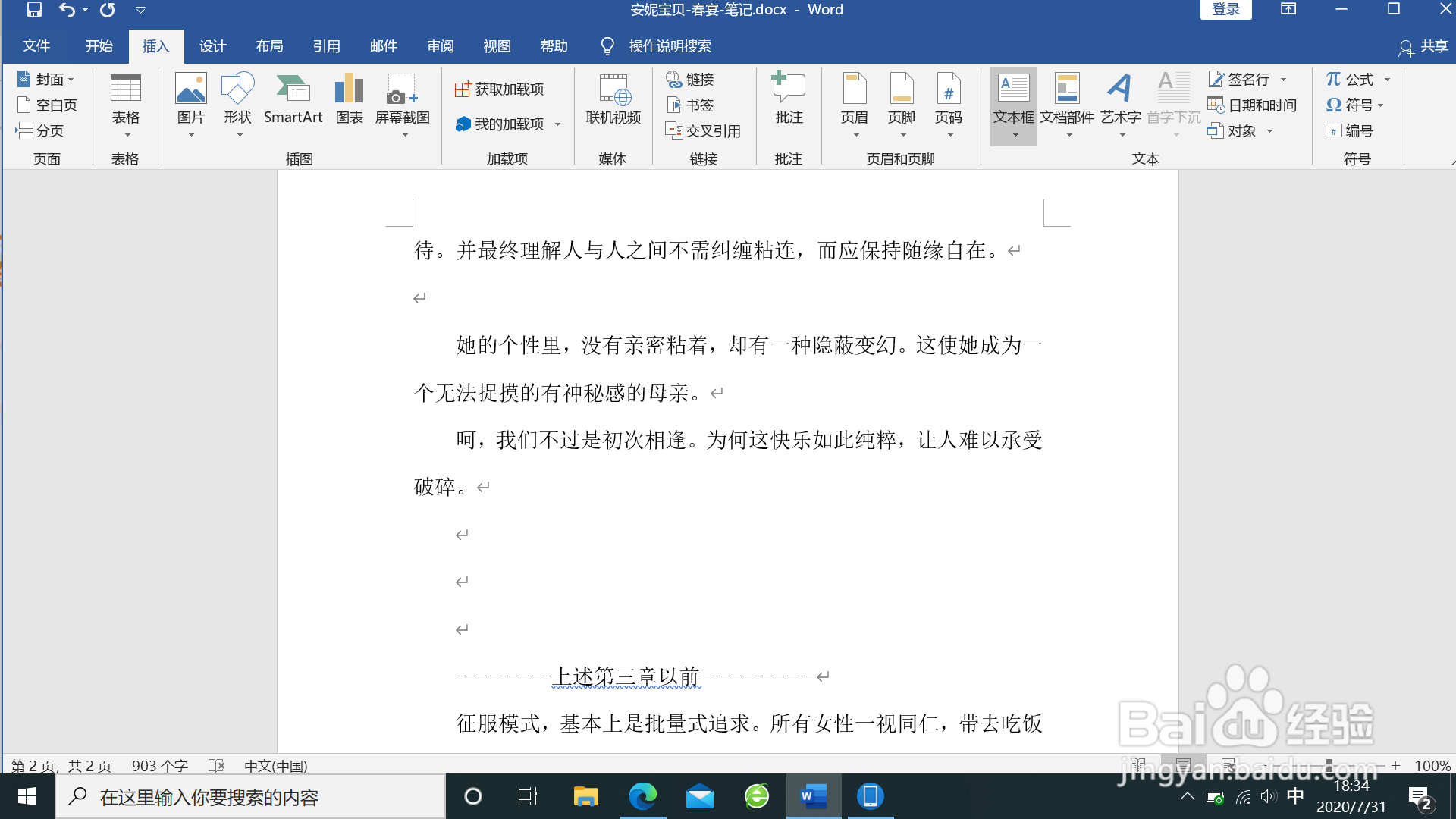
Task: Expand Equation (公式) dropdown arrow
Action: [x=1388, y=80]
